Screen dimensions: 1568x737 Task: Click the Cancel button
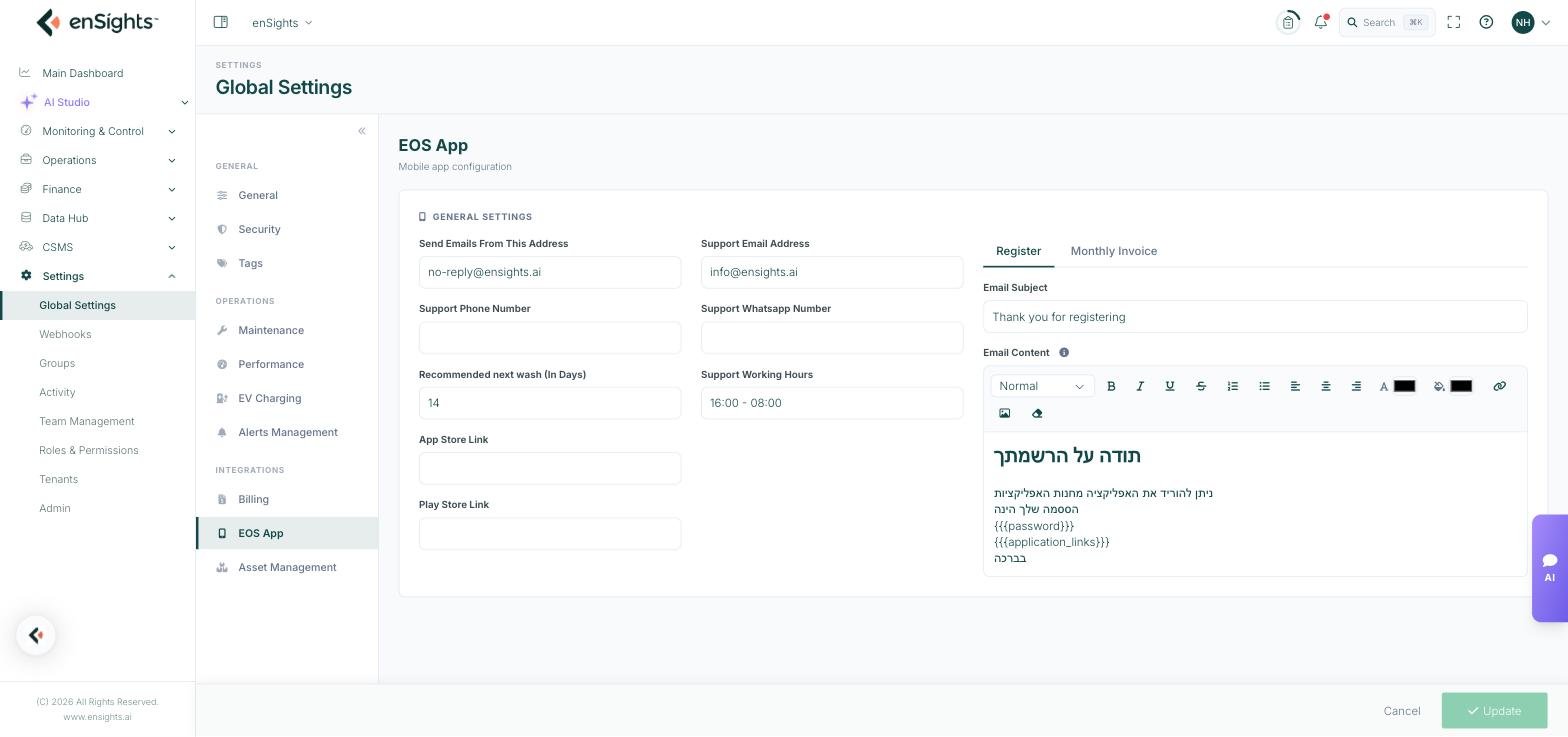coord(1402,711)
